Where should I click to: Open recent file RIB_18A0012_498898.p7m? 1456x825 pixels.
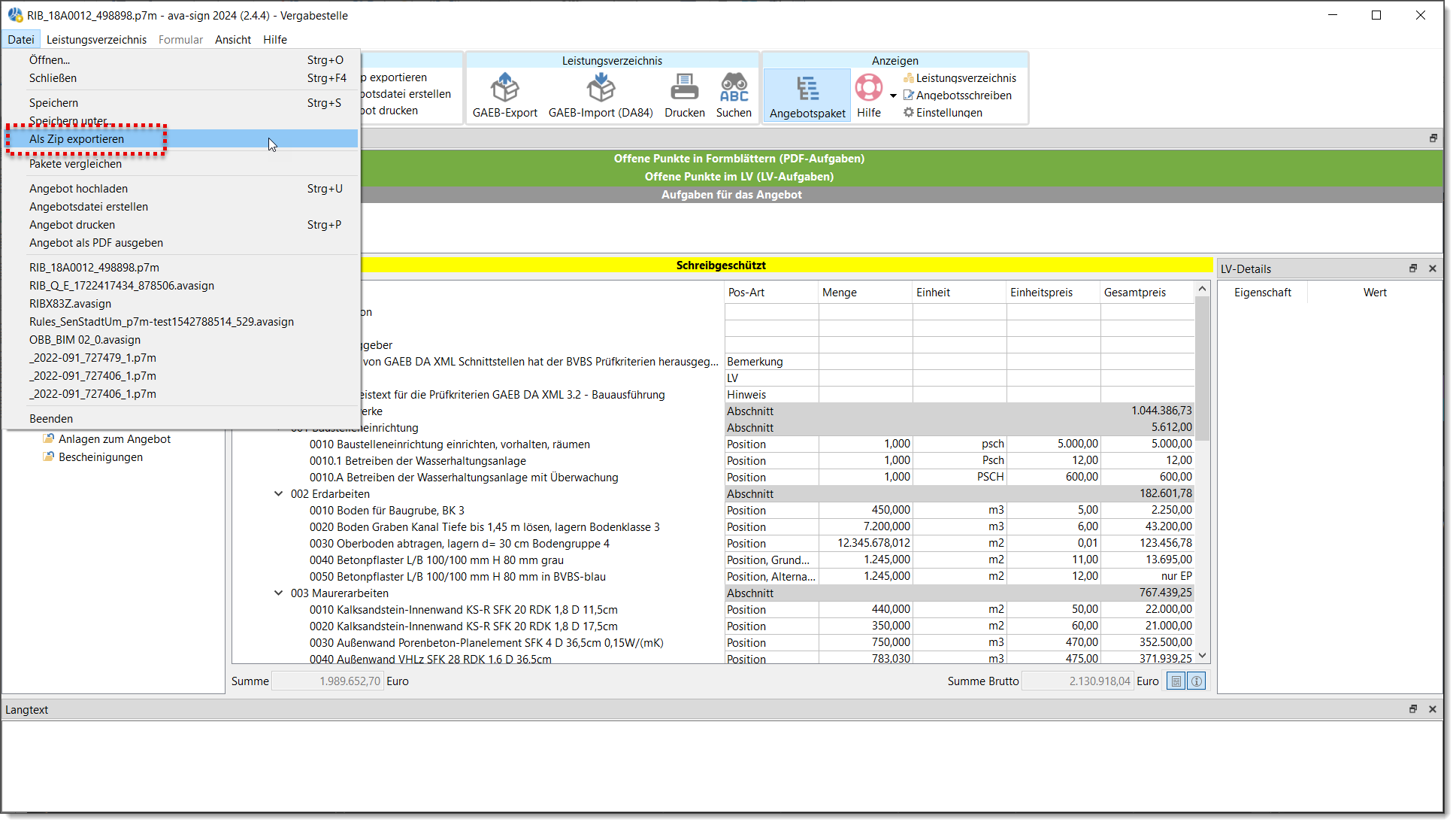click(180, 268)
